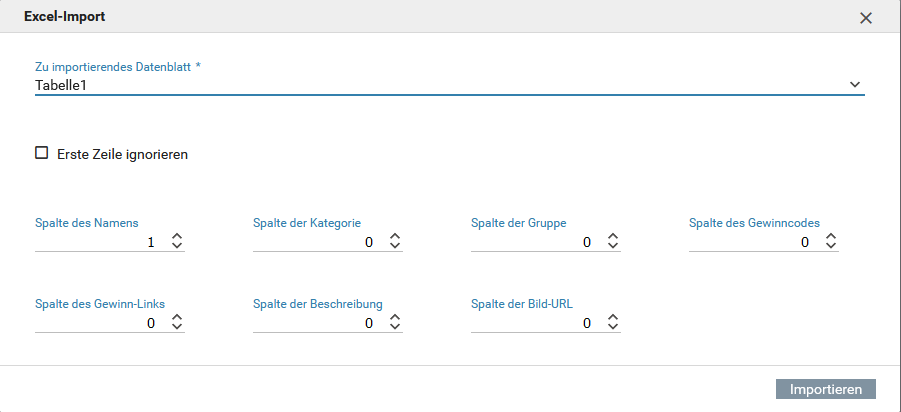Increase Spalte der Kategorie value
This screenshot has height=412, width=901.
pos(395,237)
